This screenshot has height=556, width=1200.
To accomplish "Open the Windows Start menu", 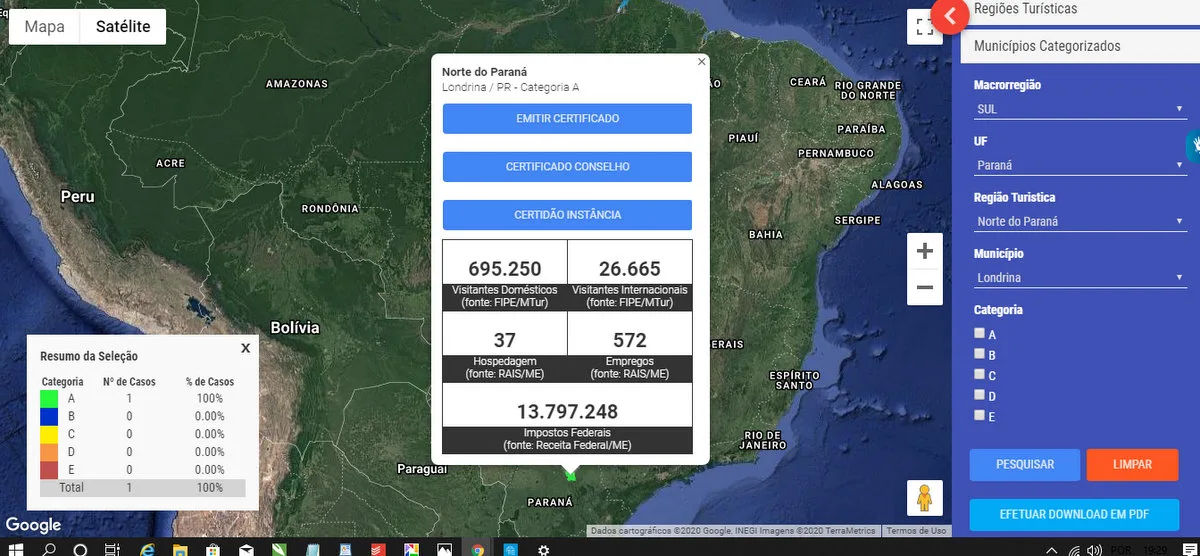I will pos(16,549).
